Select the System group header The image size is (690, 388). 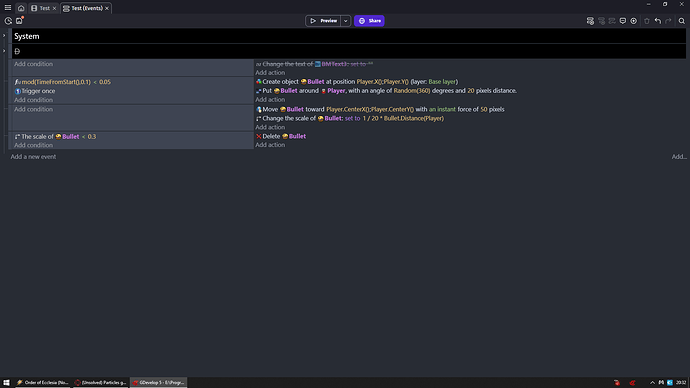349,36
